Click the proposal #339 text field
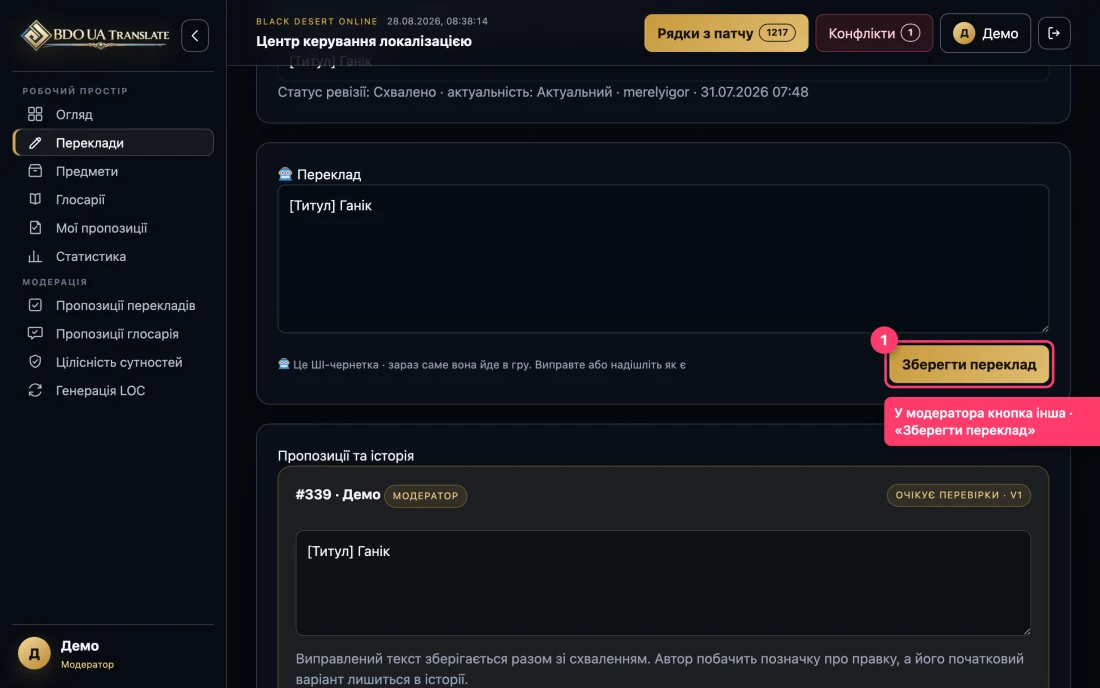The height and width of the screenshot is (688, 1100). tap(663, 583)
